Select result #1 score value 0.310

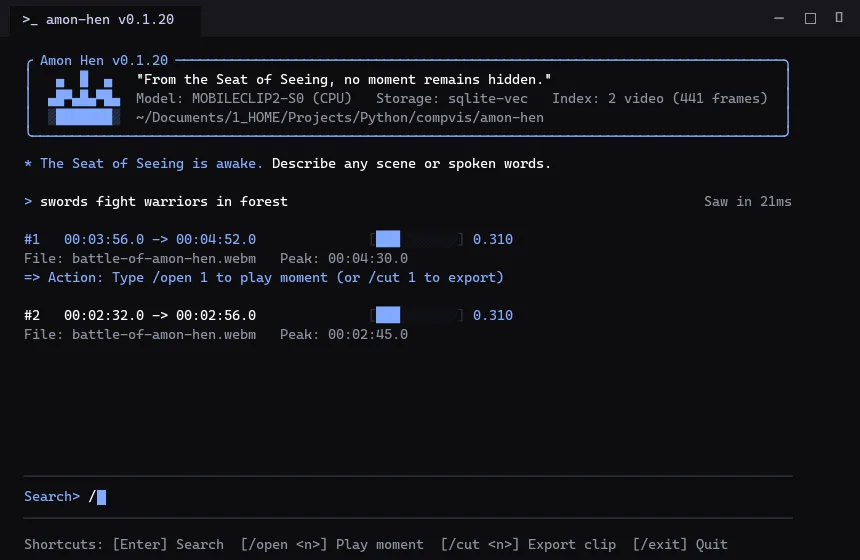point(493,239)
